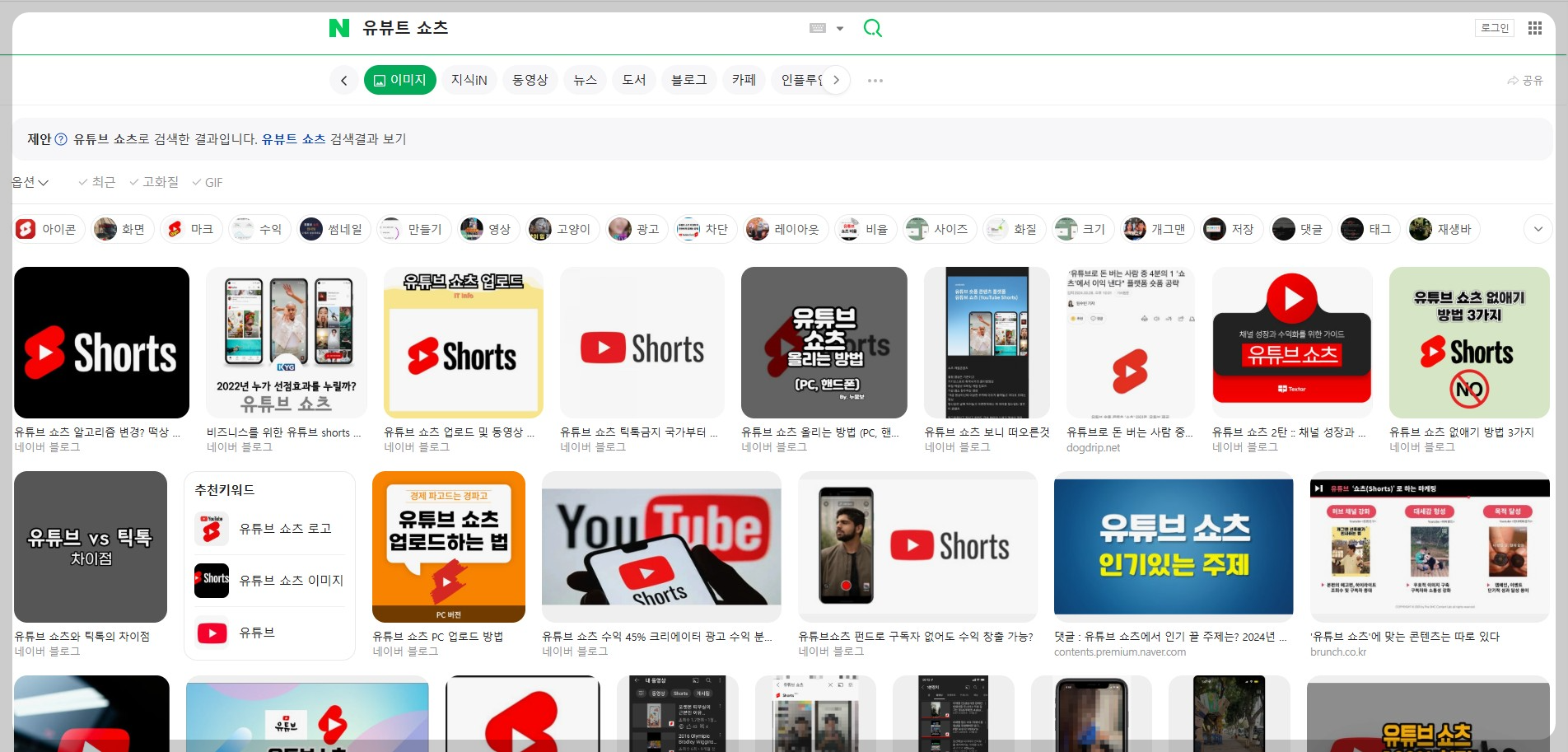The height and width of the screenshot is (752, 1568).
Task: Go to previous tabs with left chevron
Action: click(344, 80)
